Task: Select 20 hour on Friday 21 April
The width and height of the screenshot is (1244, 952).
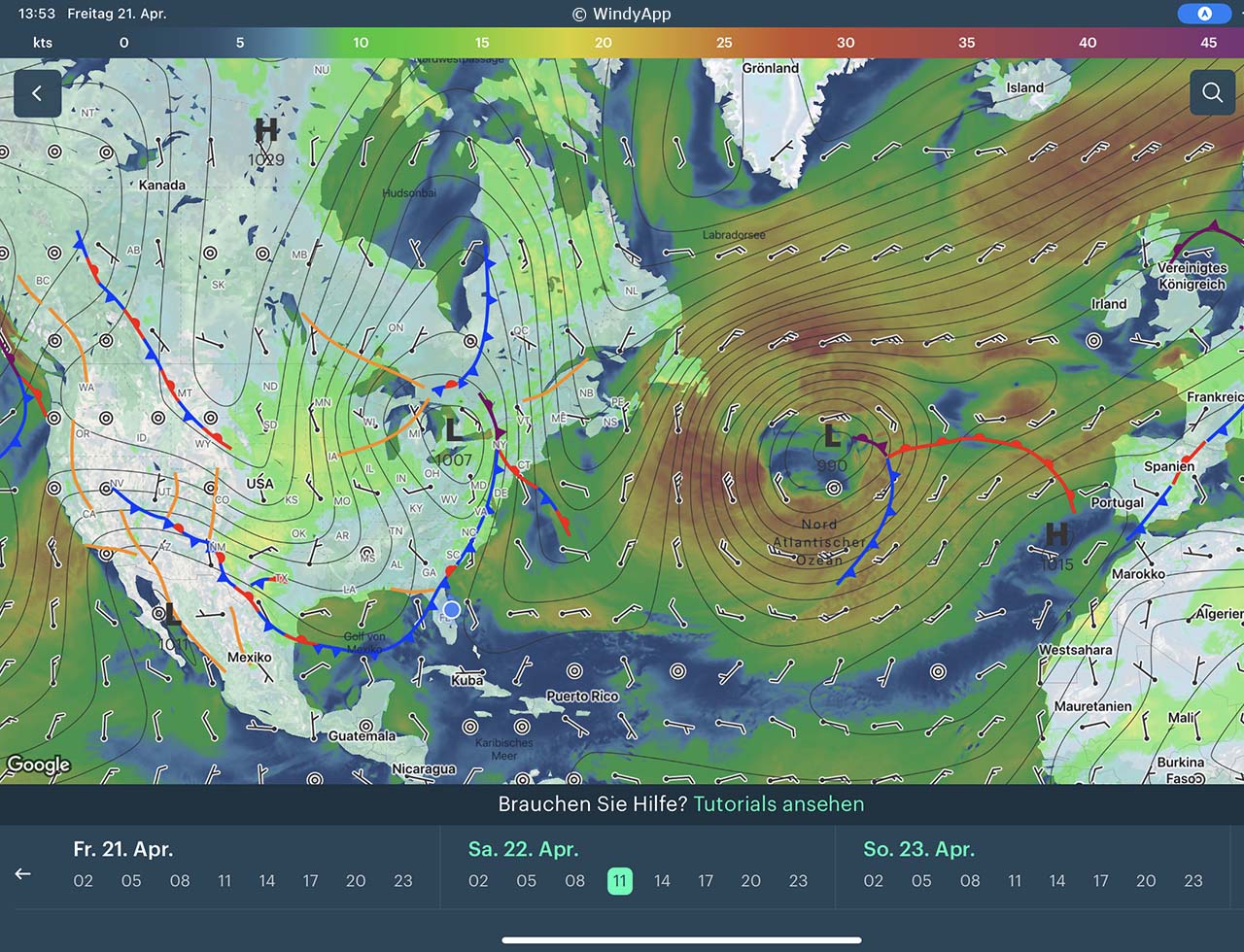Action: coord(356,881)
